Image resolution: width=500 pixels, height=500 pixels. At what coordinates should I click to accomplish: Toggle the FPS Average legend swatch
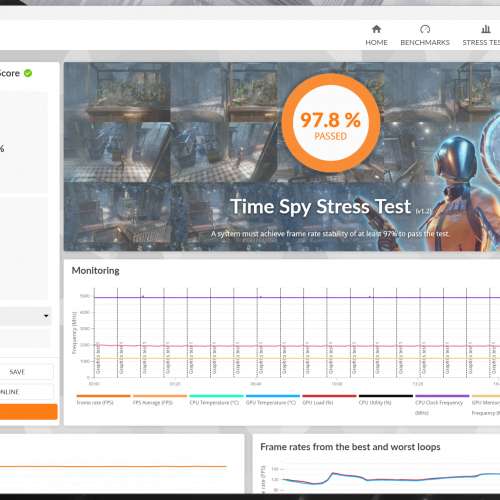(x=160, y=396)
